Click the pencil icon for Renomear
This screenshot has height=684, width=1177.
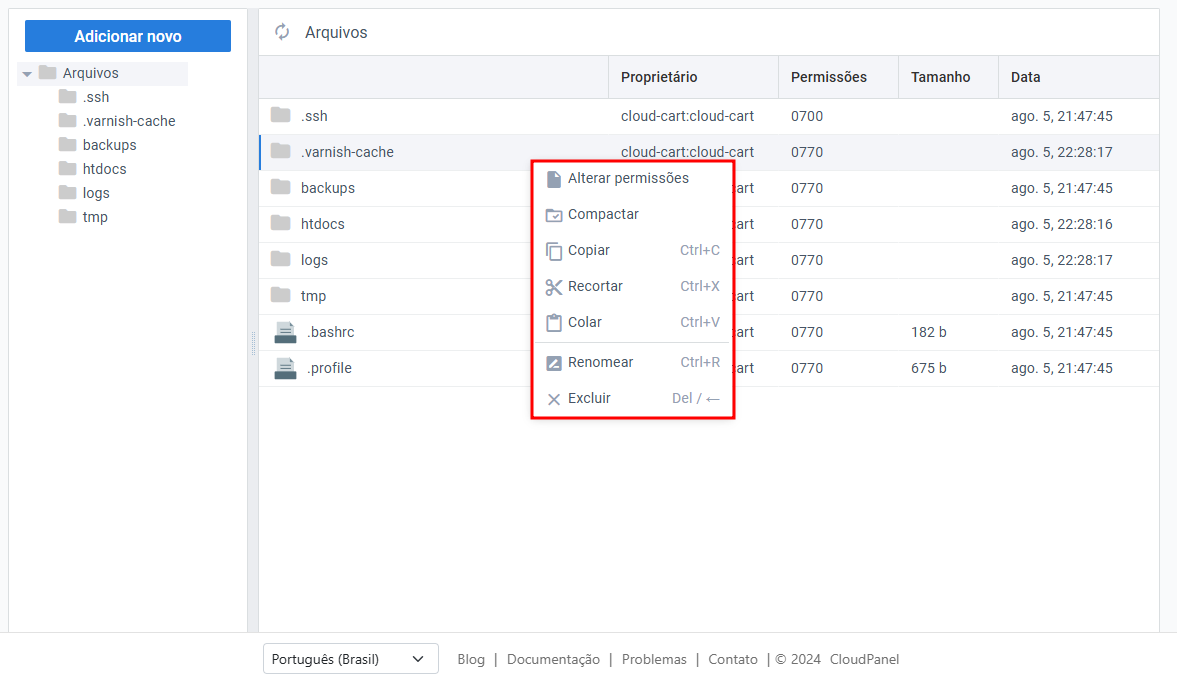pyautogui.click(x=554, y=363)
